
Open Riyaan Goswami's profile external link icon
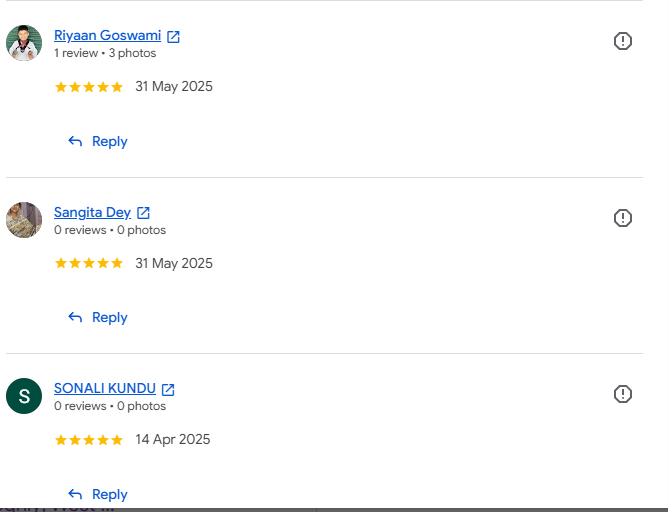[173, 37]
